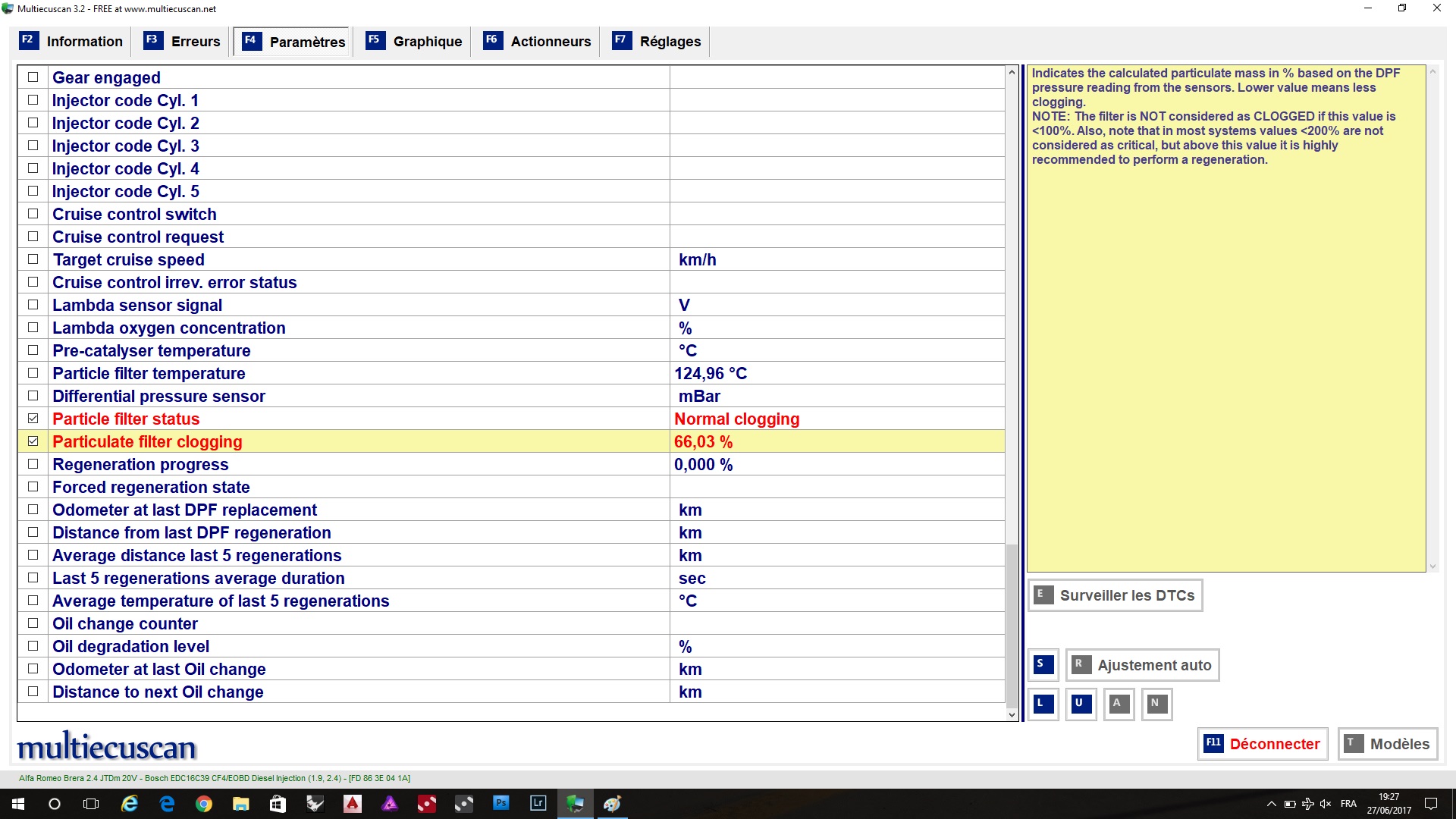Viewport: 1456px width, 819px height.
Task: Uncheck Particle filter status parameter
Action: [x=33, y=419]
